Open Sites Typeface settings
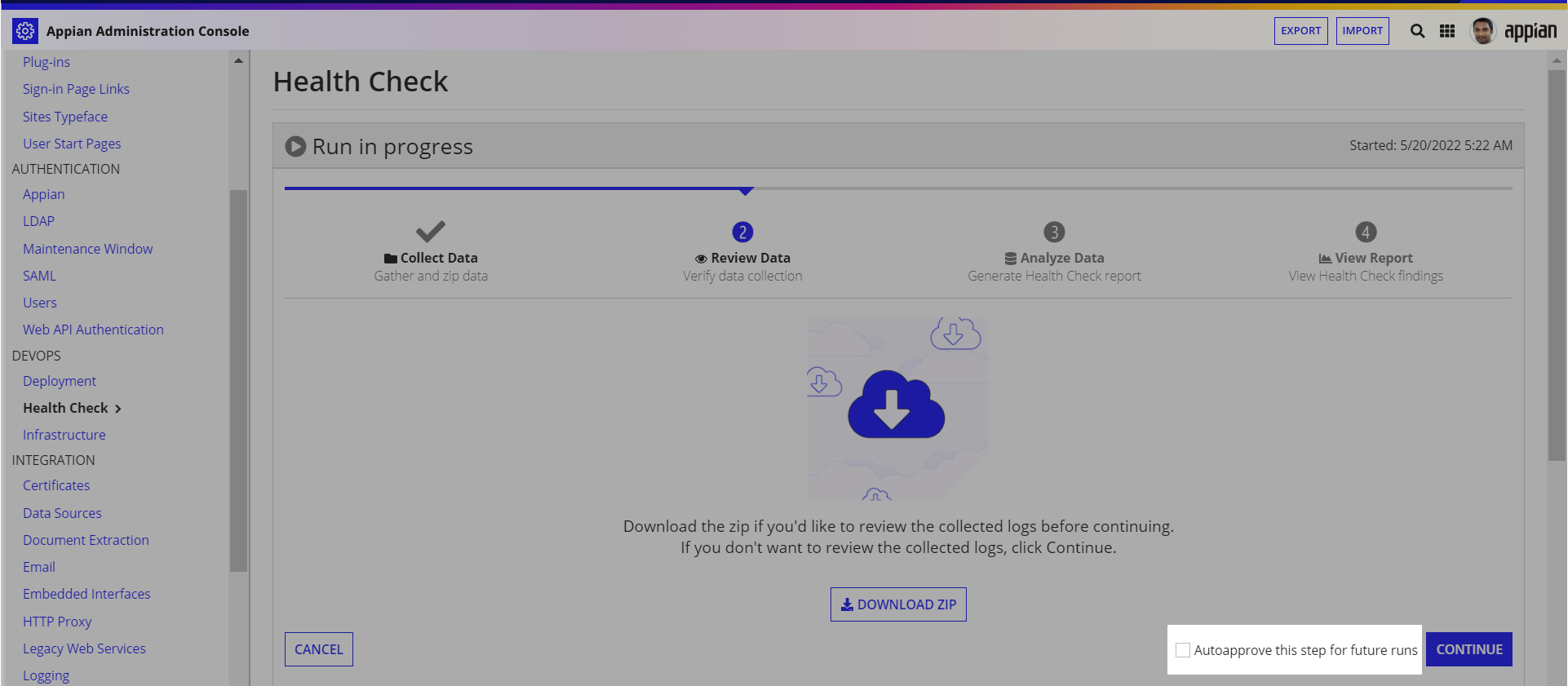This screenshot has height=686, width=1568. pos(65,117)
